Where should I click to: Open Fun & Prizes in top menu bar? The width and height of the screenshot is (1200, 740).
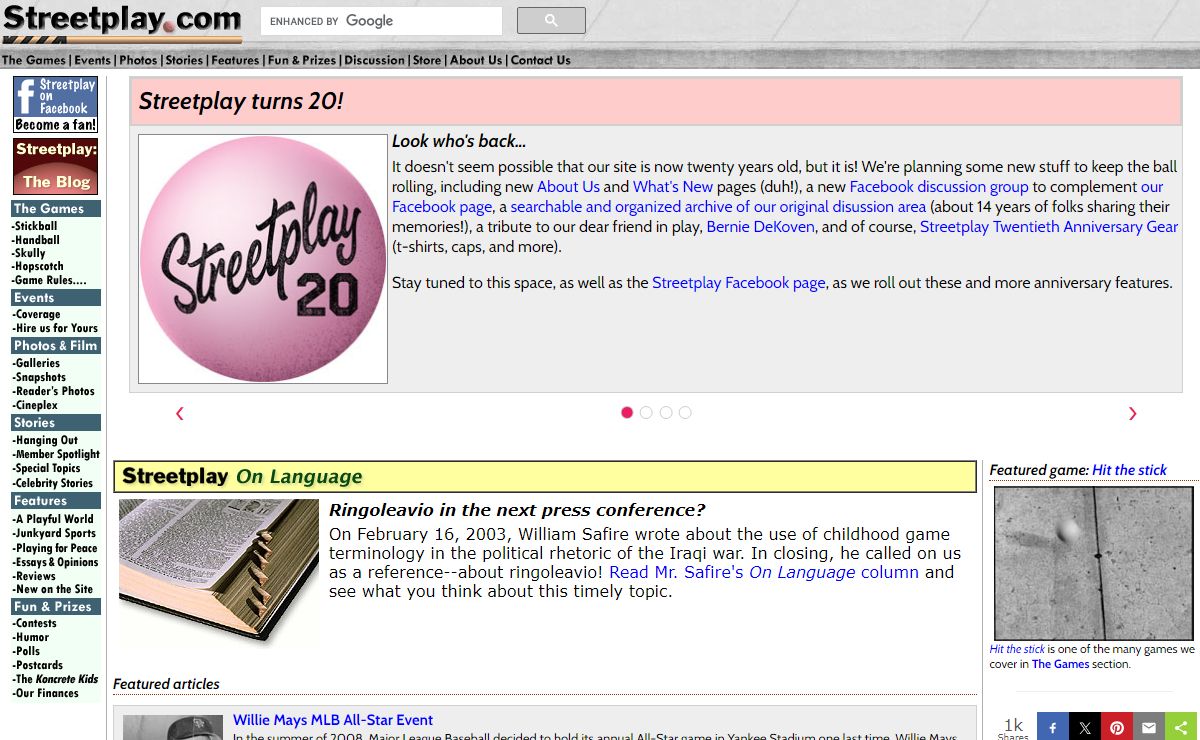(302, 60)
